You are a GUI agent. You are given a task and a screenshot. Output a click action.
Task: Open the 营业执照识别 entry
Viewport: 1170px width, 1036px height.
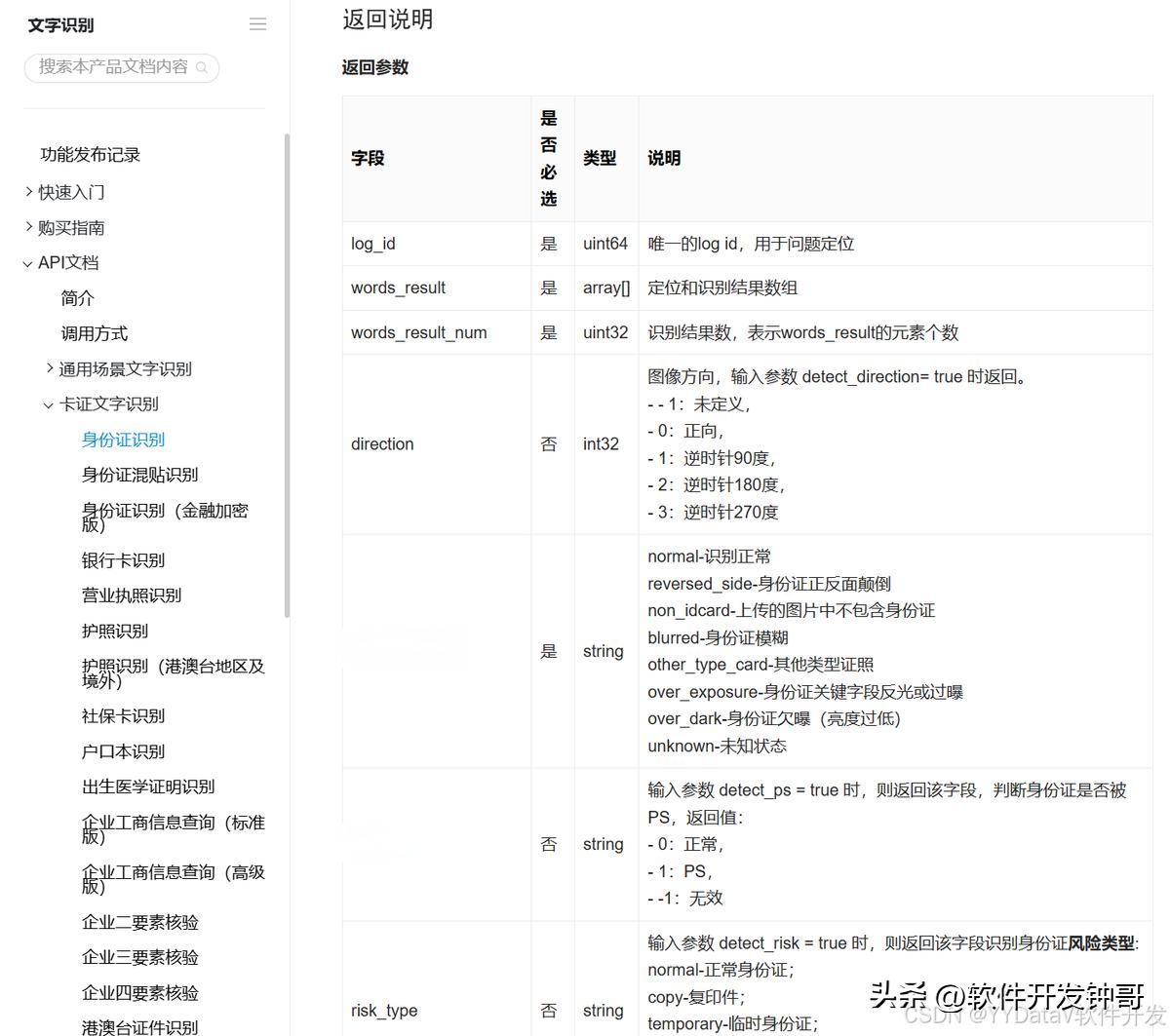(131, 595)
